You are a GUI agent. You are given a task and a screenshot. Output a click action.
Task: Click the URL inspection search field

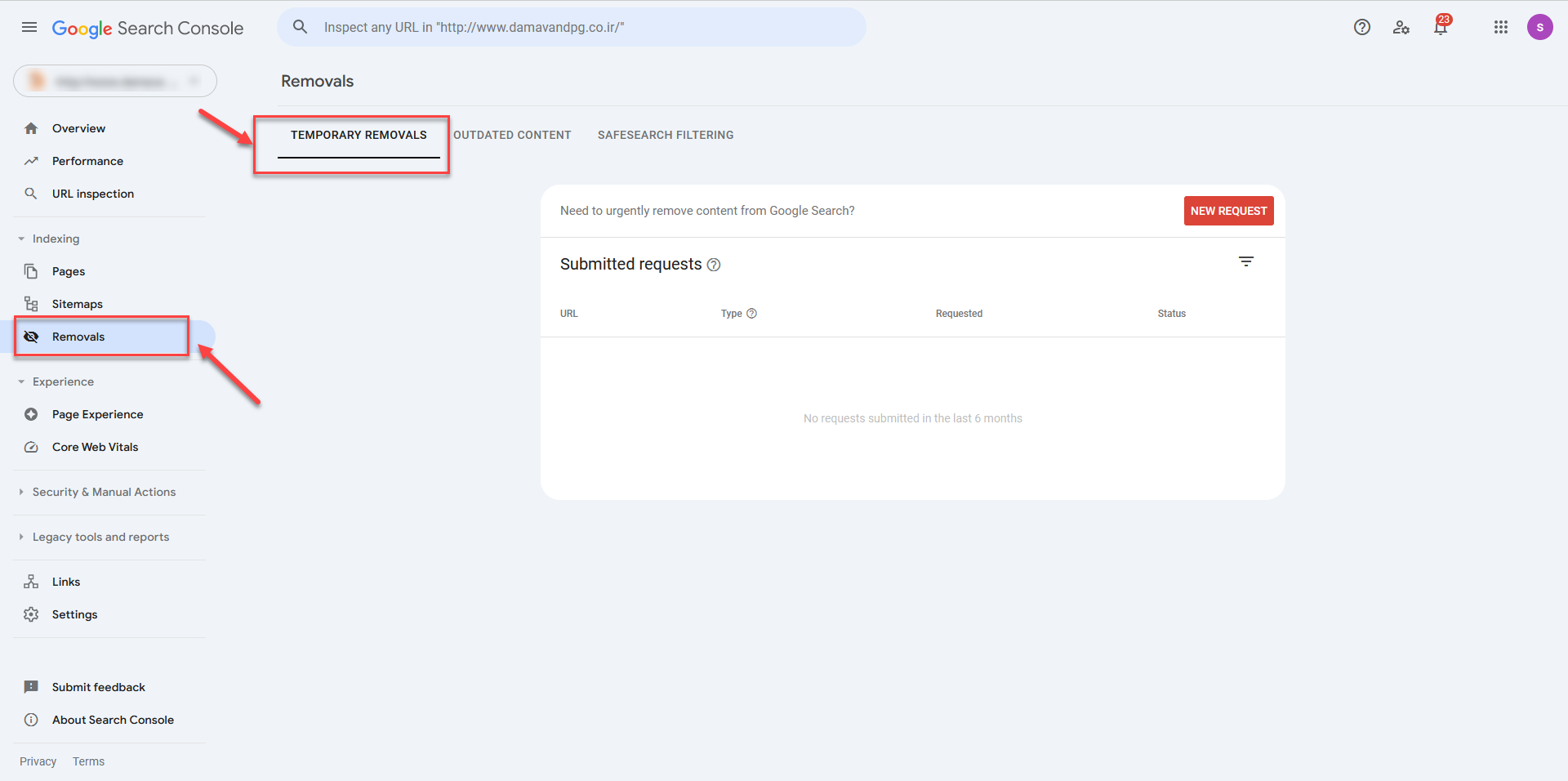point(572,27)
